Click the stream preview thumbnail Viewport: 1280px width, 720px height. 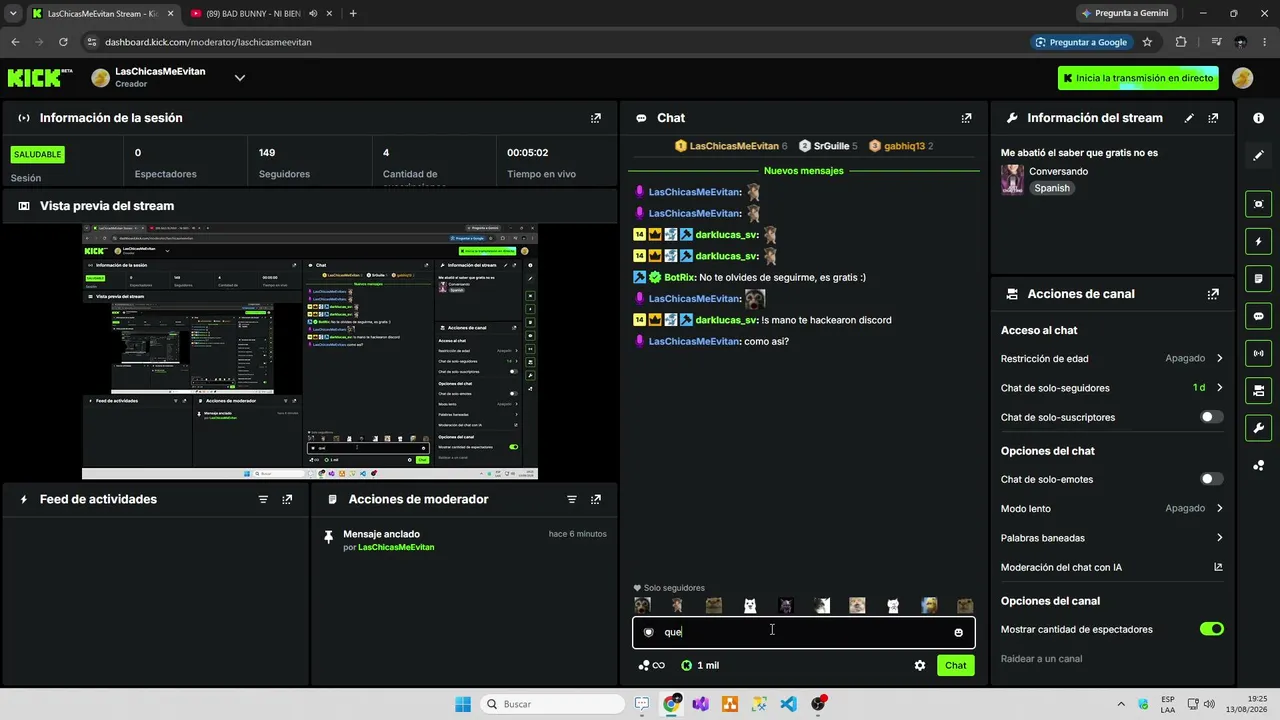(x=310, y=352)
